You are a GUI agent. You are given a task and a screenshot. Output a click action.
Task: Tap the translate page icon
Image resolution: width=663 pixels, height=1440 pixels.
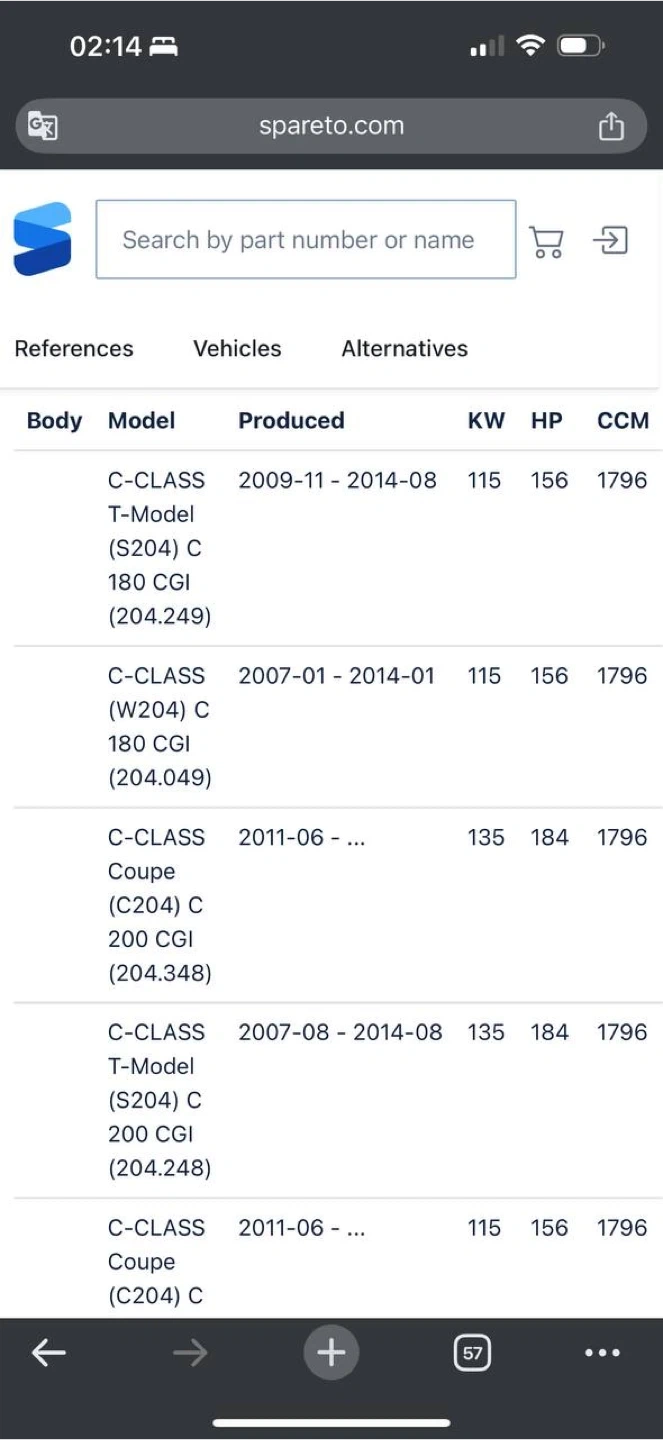pos(42,126)
